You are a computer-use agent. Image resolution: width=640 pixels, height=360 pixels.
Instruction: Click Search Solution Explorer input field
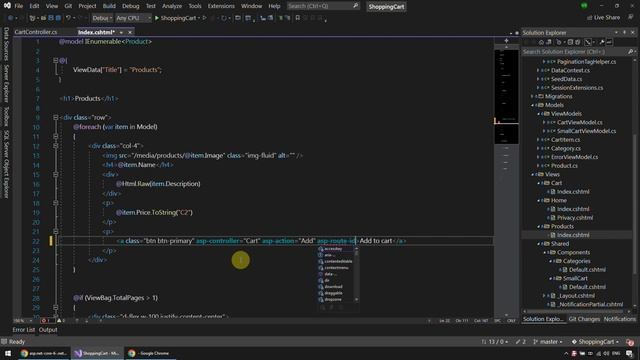(575, 52)
